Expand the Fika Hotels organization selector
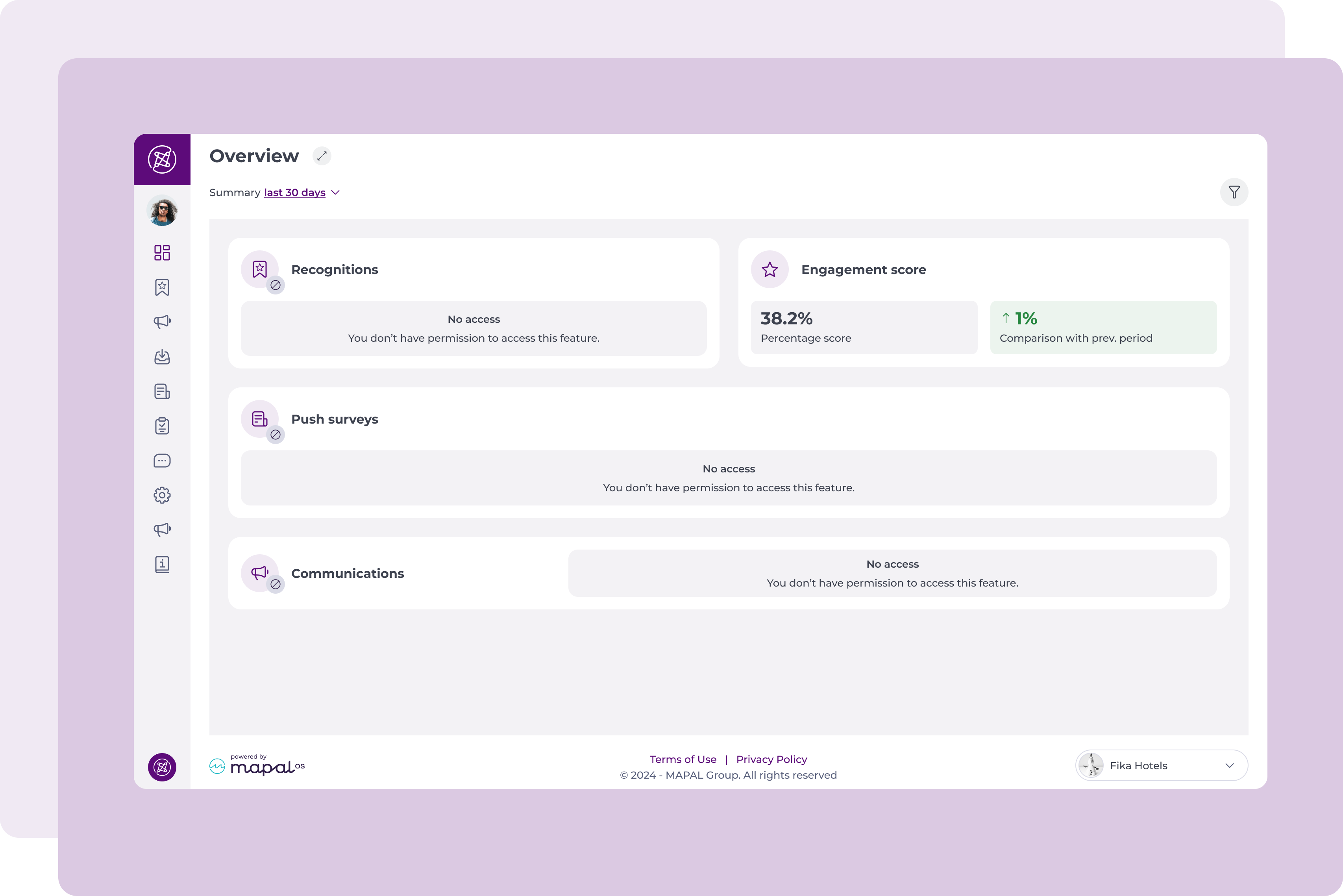This screenshot has width=1343, height=896. pos(1161,765)
